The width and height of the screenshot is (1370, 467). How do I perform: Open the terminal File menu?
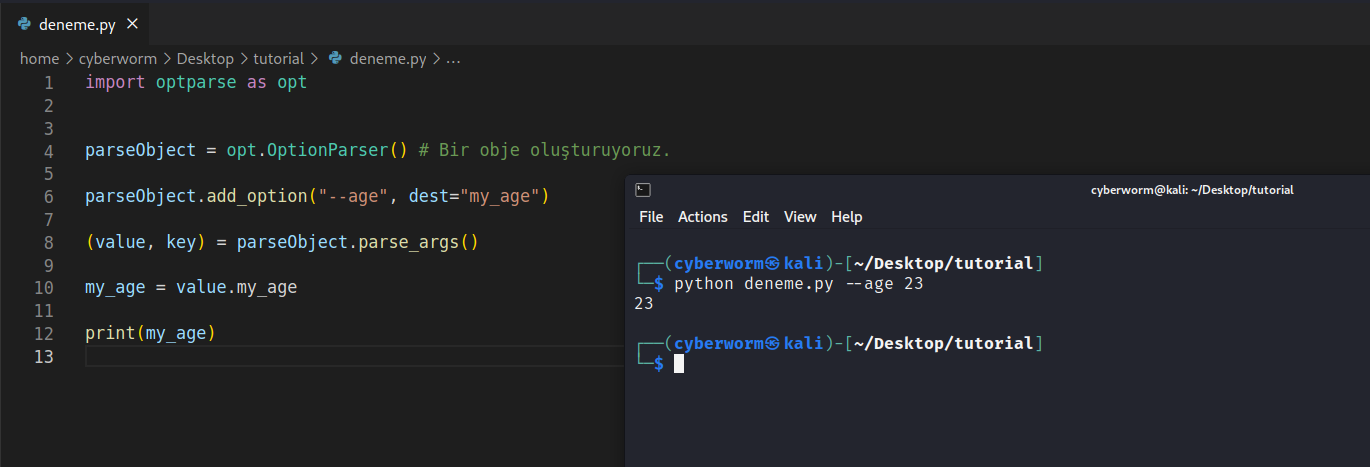(x=651, y=217)
